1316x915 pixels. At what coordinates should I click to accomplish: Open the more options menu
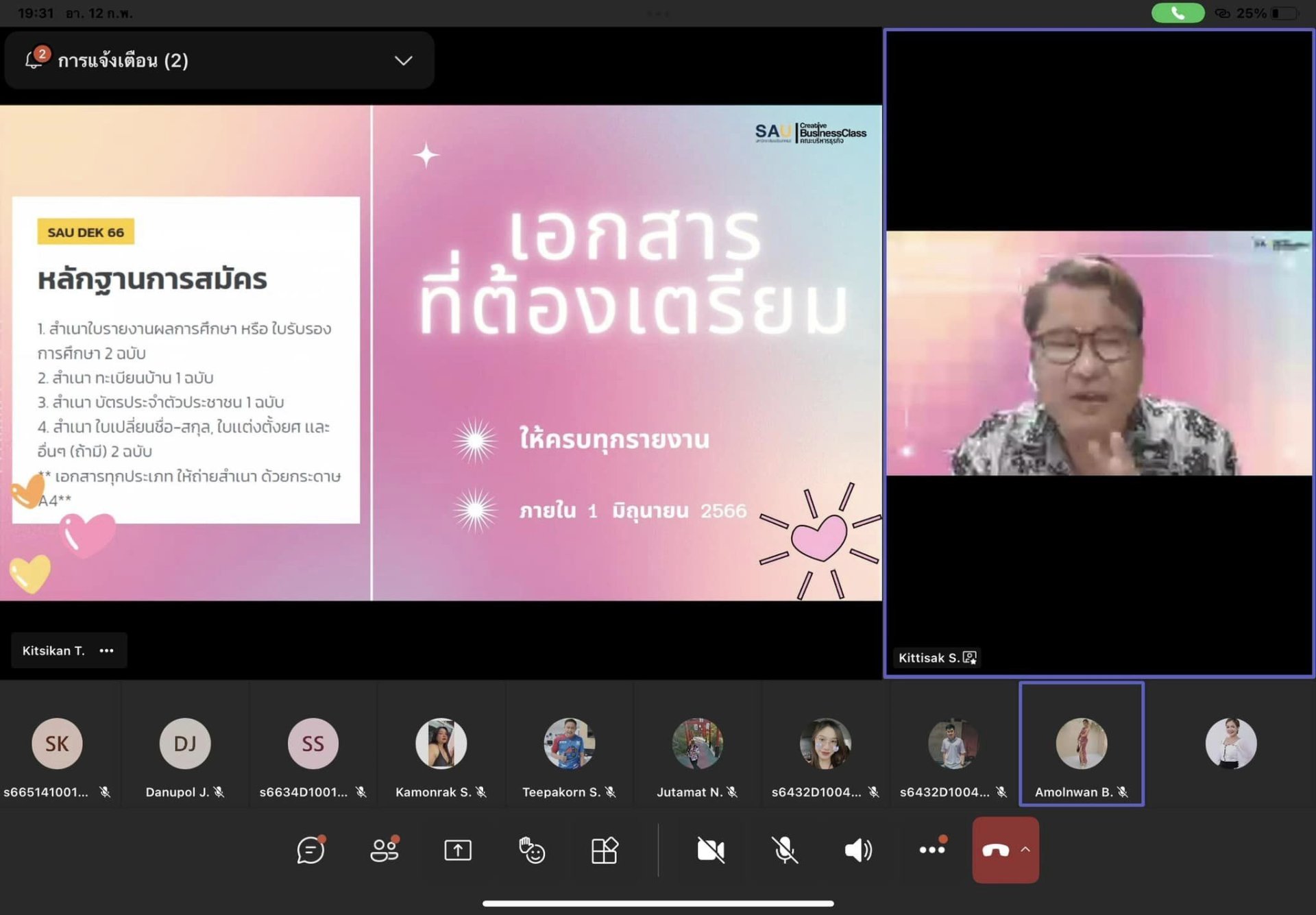[932, 849]
